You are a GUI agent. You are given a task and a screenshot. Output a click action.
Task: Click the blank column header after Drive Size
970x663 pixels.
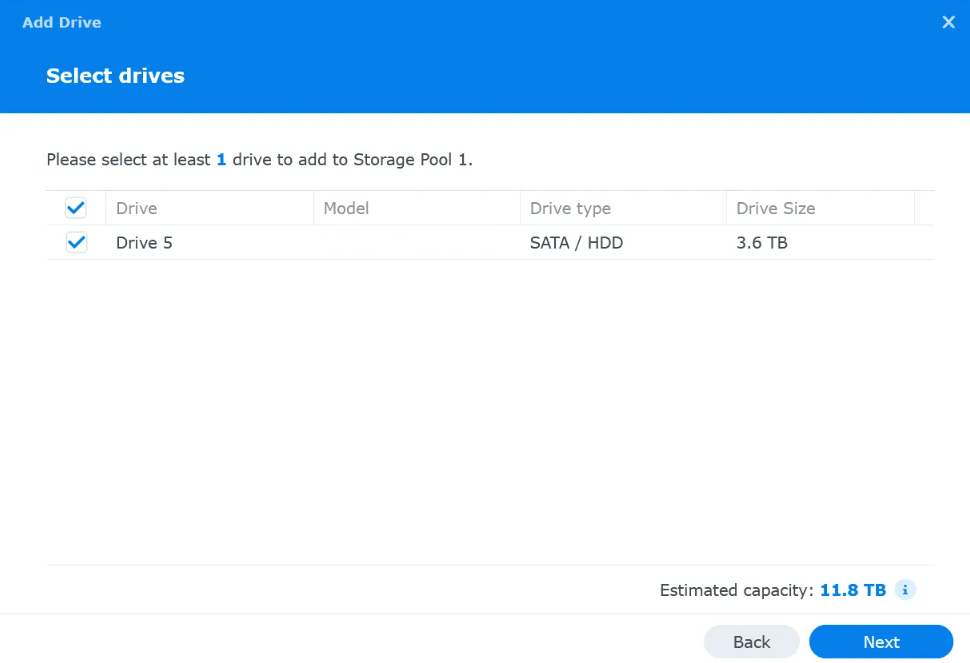[x=924, y=208]
